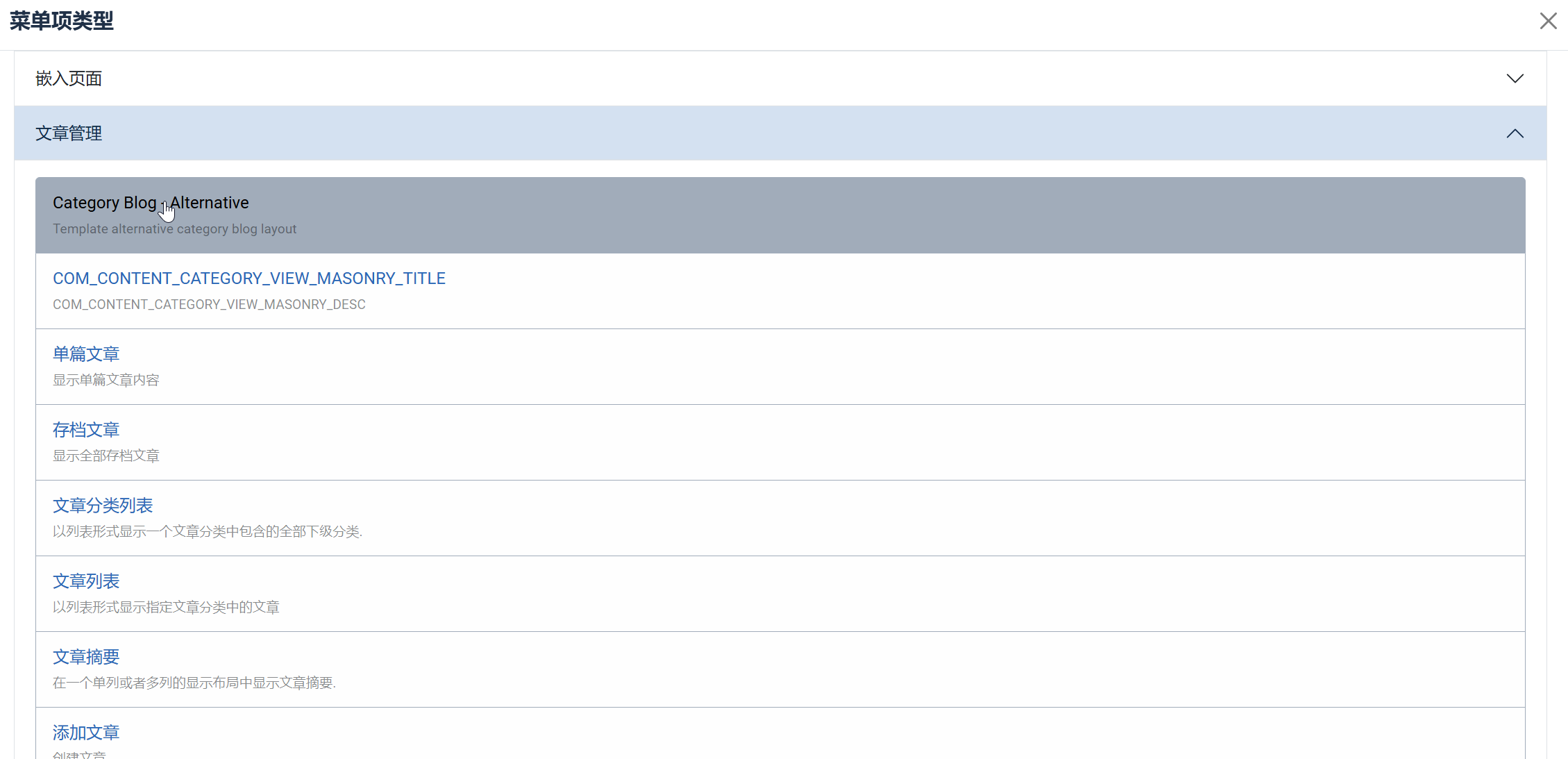Expand 嵌入页面 with its chevron arrow
This screenshot has height=759, width=1568.
coord(1515,78)
